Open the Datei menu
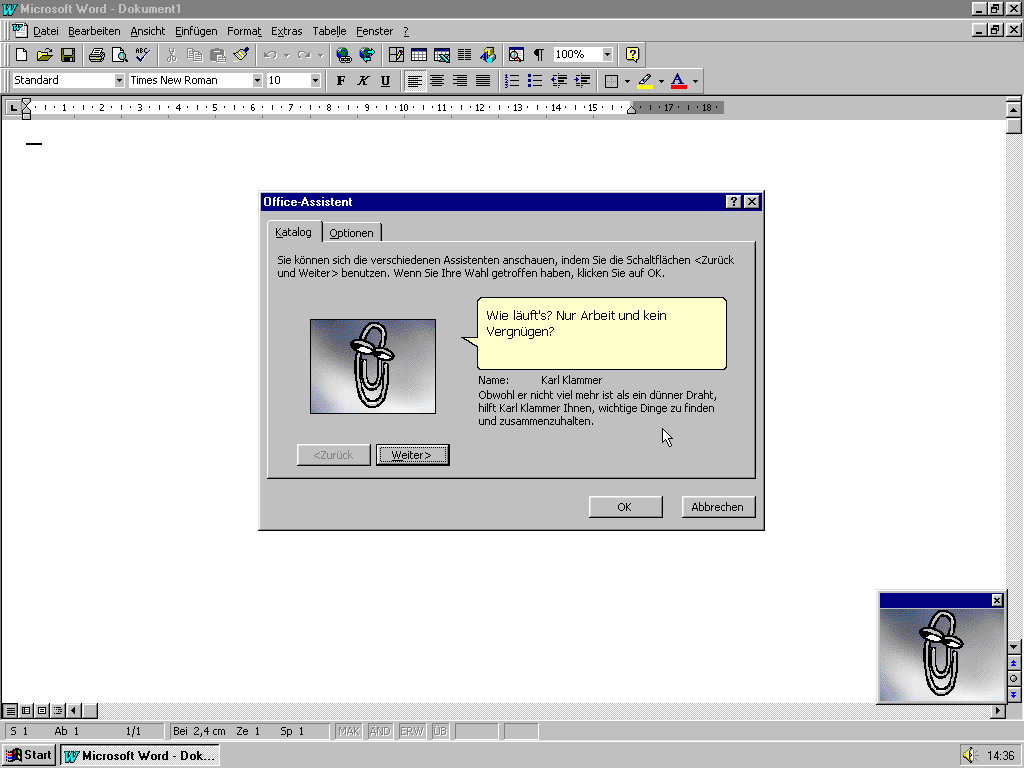Screen dimensions: 1024x768 click(x=46, y=31)
